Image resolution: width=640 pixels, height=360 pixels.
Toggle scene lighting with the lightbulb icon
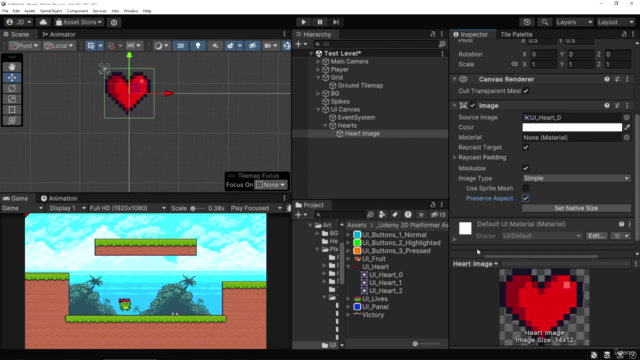[198, 46]
